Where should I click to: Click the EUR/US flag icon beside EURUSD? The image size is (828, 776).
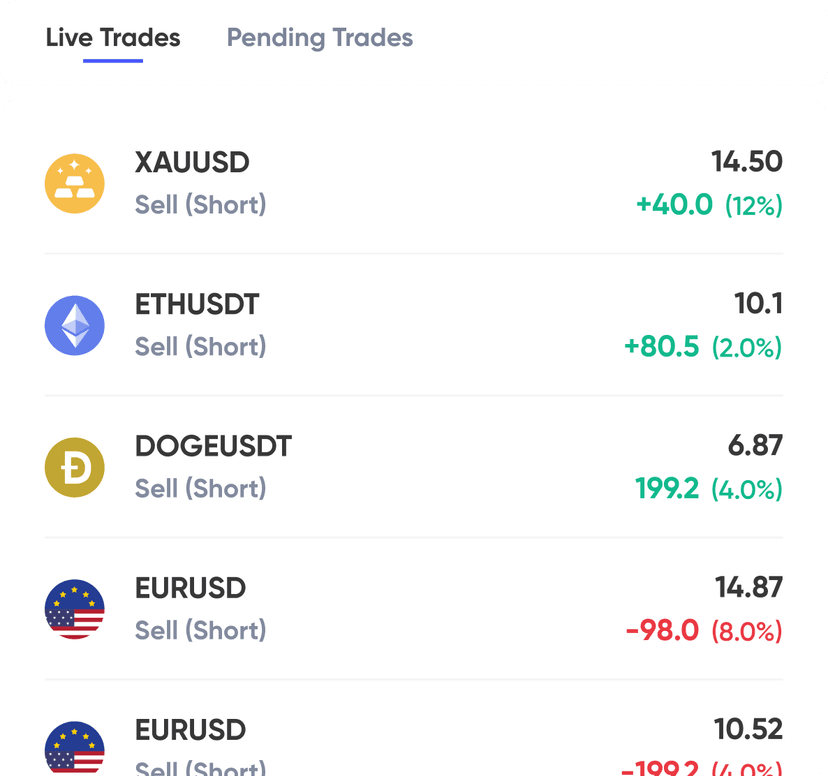tap(74, 609)
